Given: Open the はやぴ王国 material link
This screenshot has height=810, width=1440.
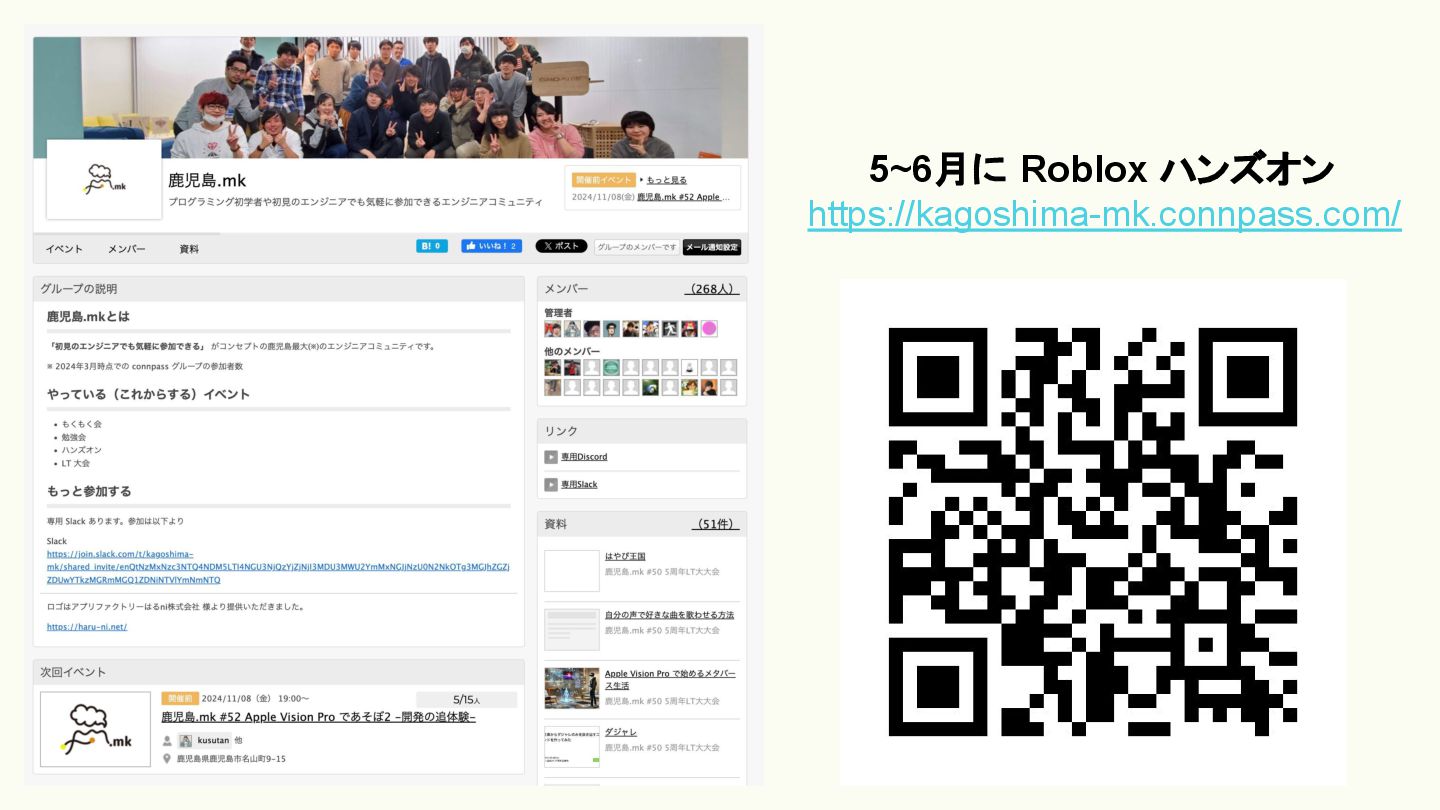Looking at the screenshot, I should click(625, 556).
